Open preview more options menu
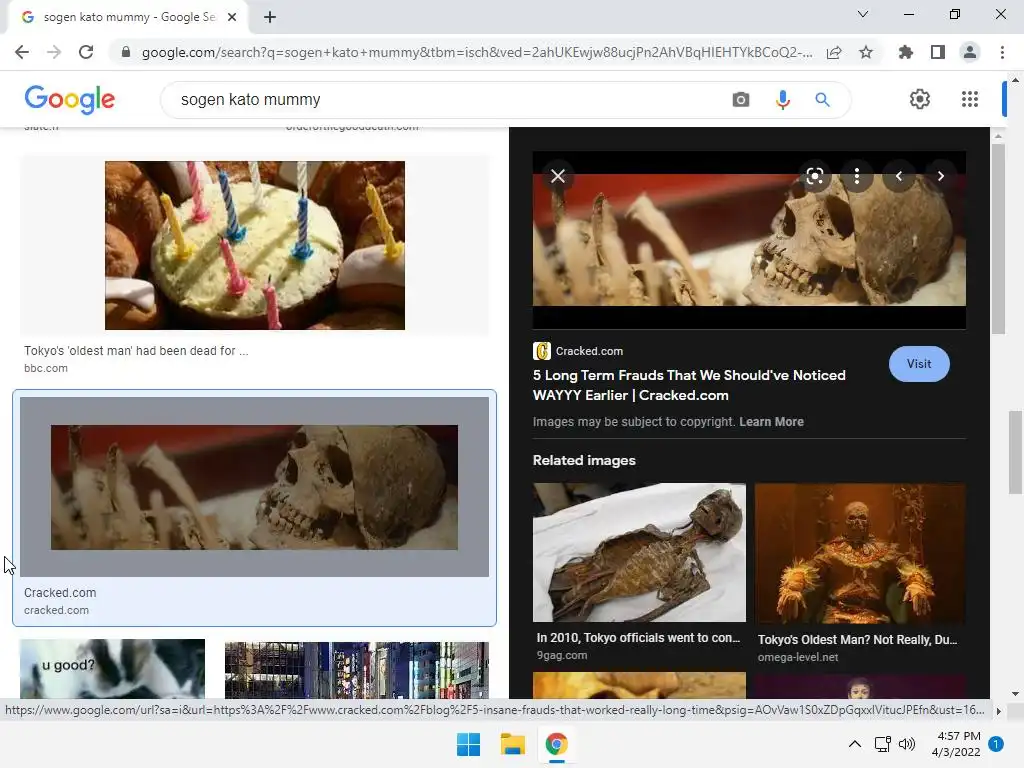 (x=857, y=176)
